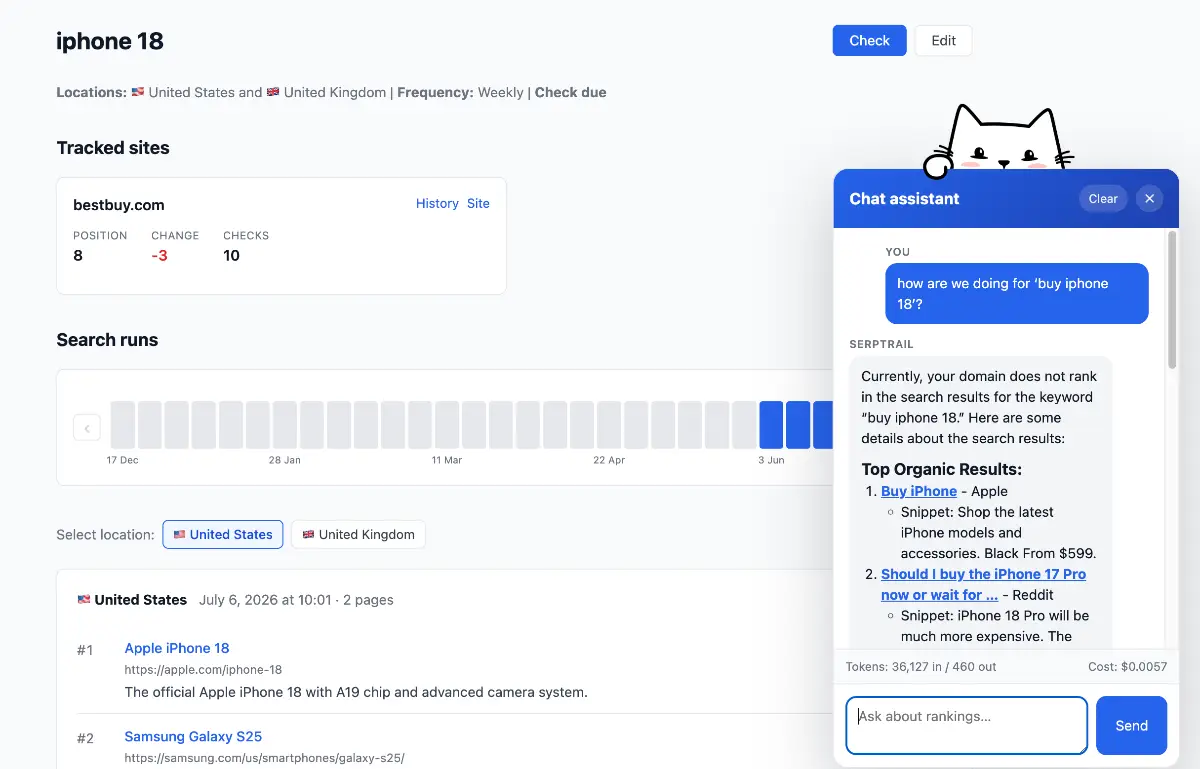This screenshot has height=769, width=1200.
Task: Click the 'Chat assistant' panel title
Action: coord(904,199)
